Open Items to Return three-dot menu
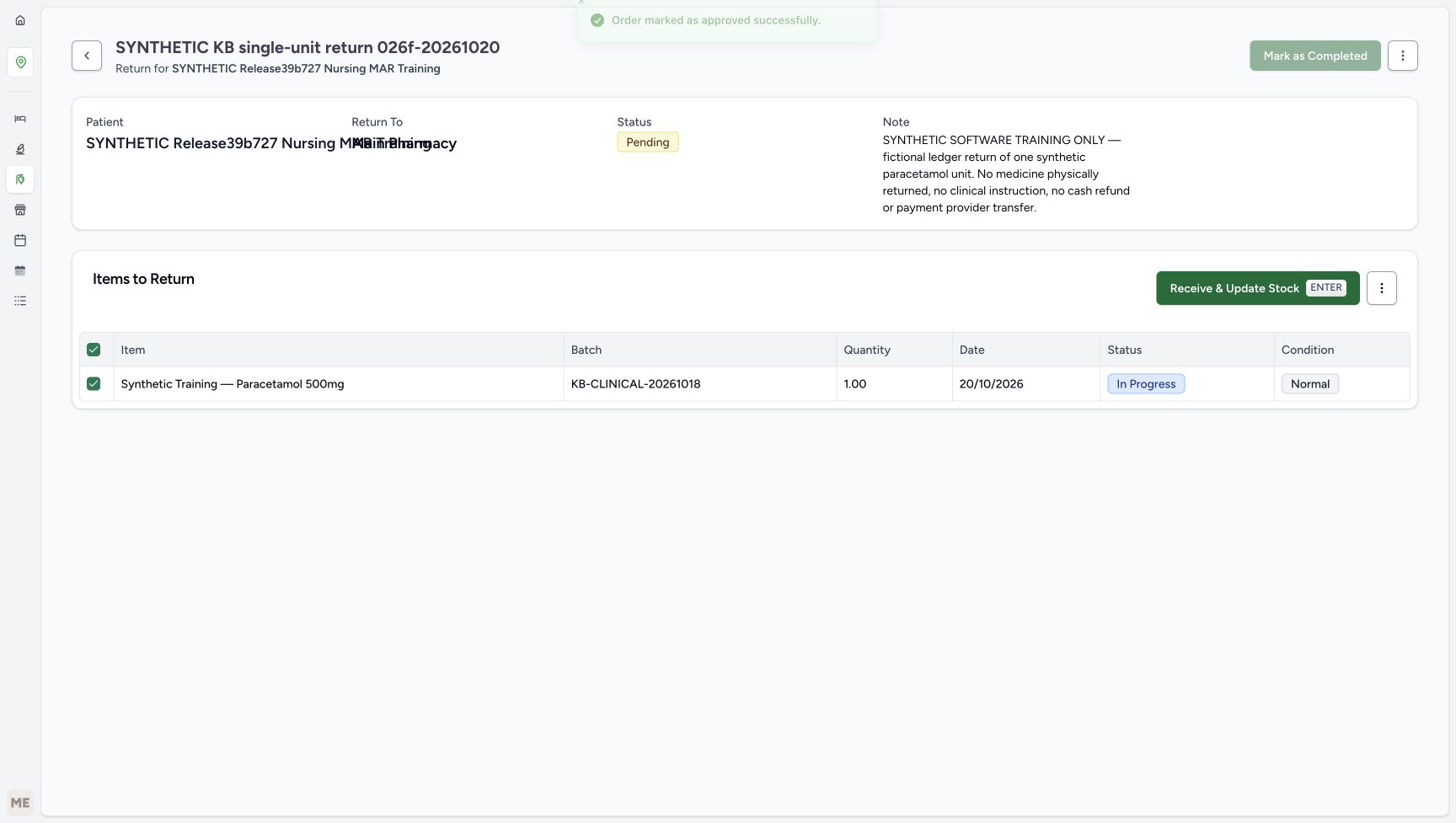 point(1381,288)
